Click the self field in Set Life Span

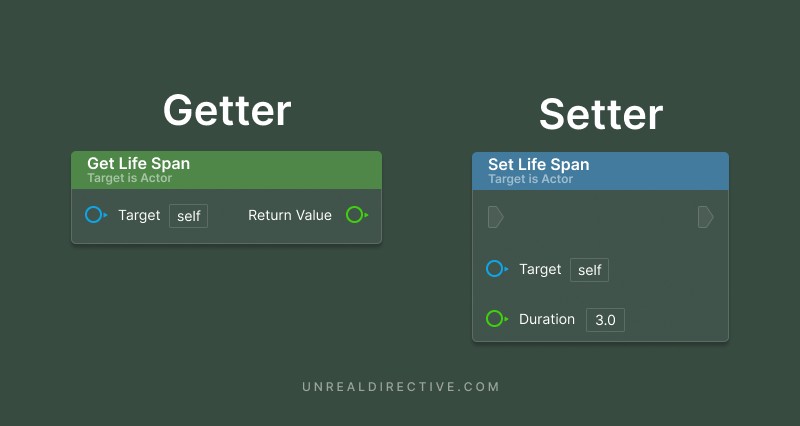click(589, 270)
